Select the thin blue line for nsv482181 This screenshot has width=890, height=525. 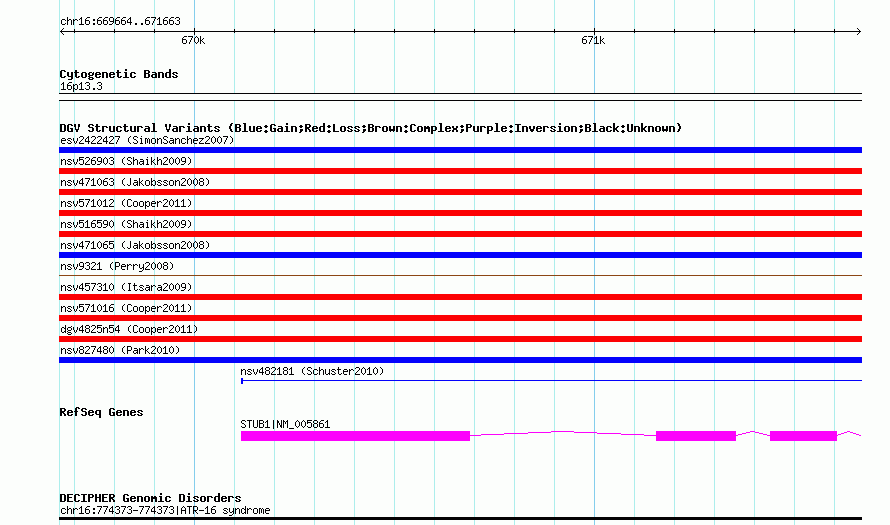pyautogui.click(x=551, y=381)
